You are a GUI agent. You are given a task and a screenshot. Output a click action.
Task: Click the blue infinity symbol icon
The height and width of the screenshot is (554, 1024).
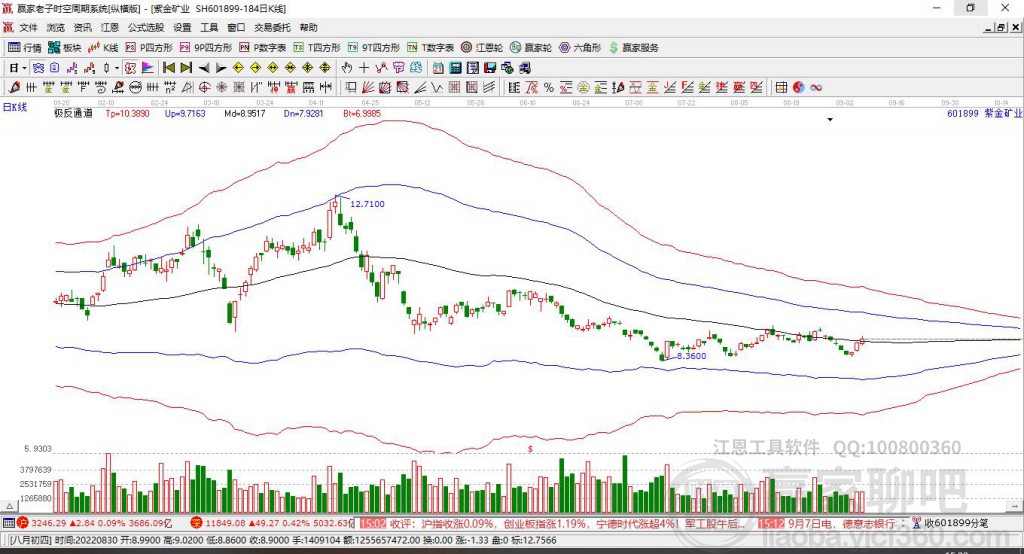pos(816,88)
